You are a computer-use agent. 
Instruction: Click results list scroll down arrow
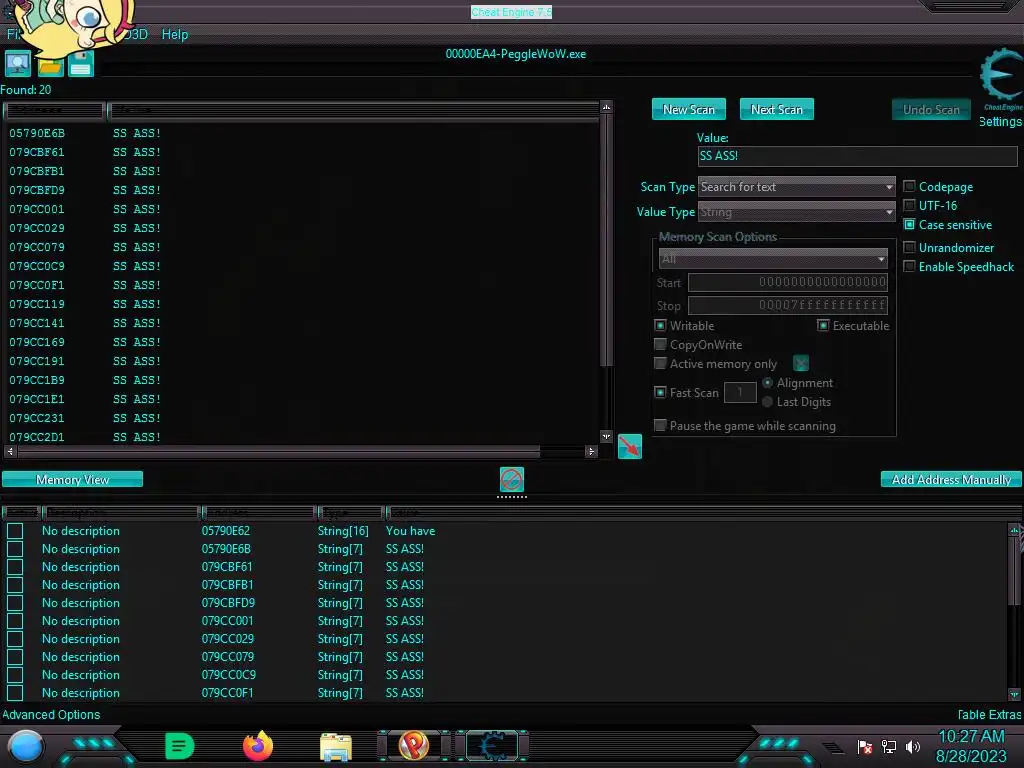606,436
